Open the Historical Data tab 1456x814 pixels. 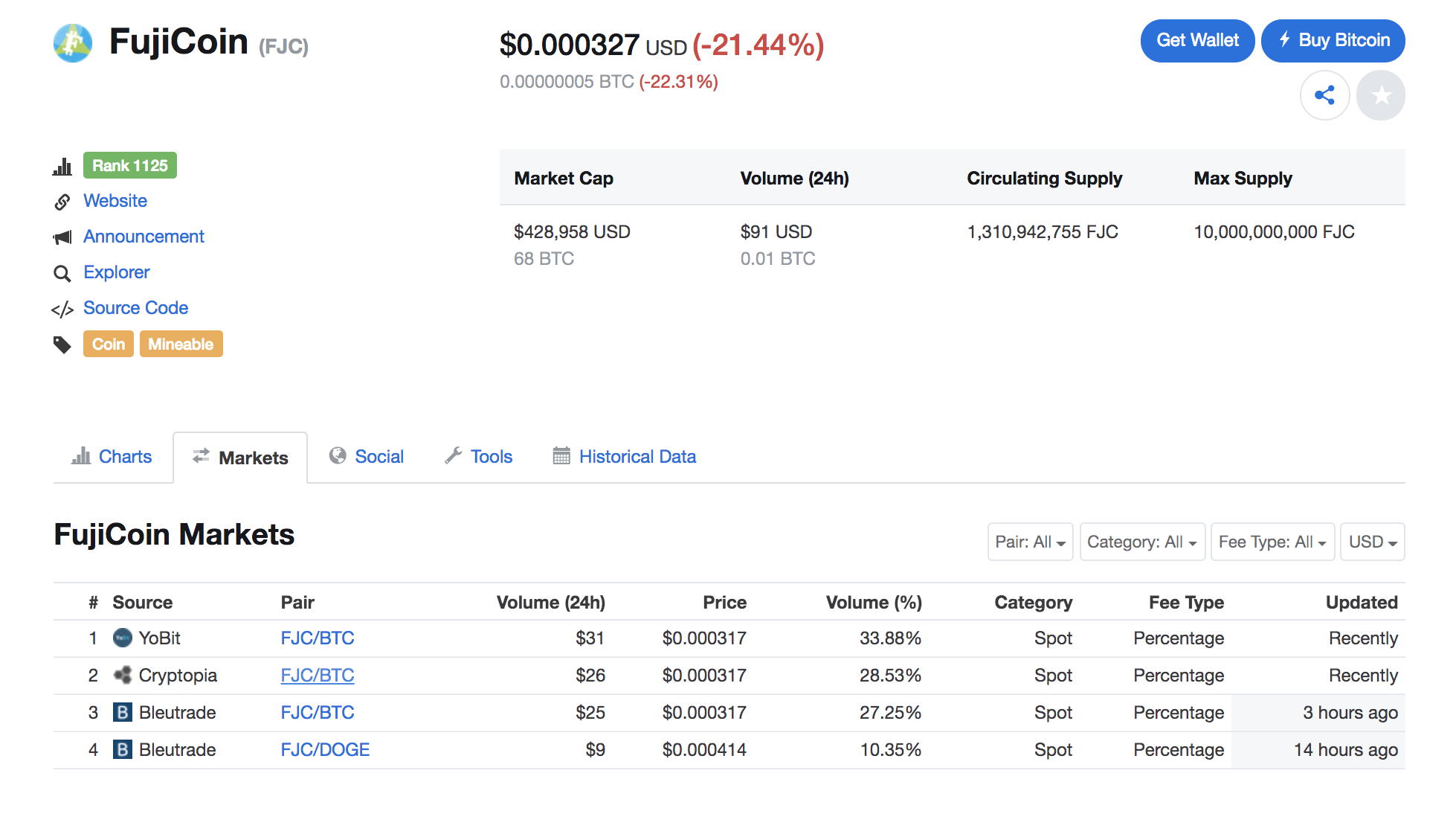(625, 456)
